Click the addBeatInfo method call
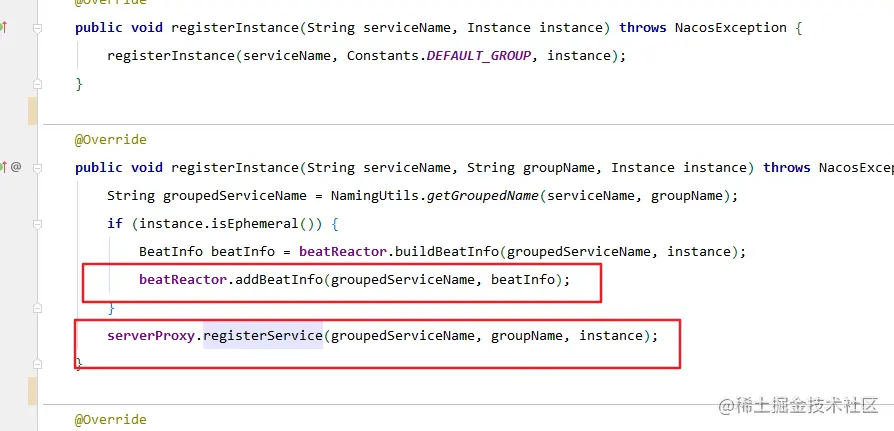The width and height of the screenshot is (894, 431). click(279, 280)
